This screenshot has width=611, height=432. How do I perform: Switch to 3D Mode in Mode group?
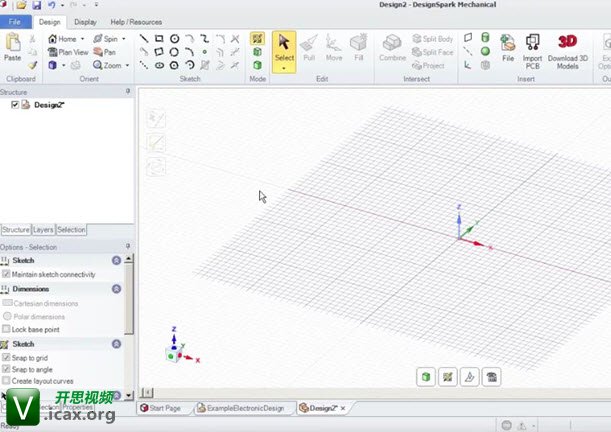[257, 65]
